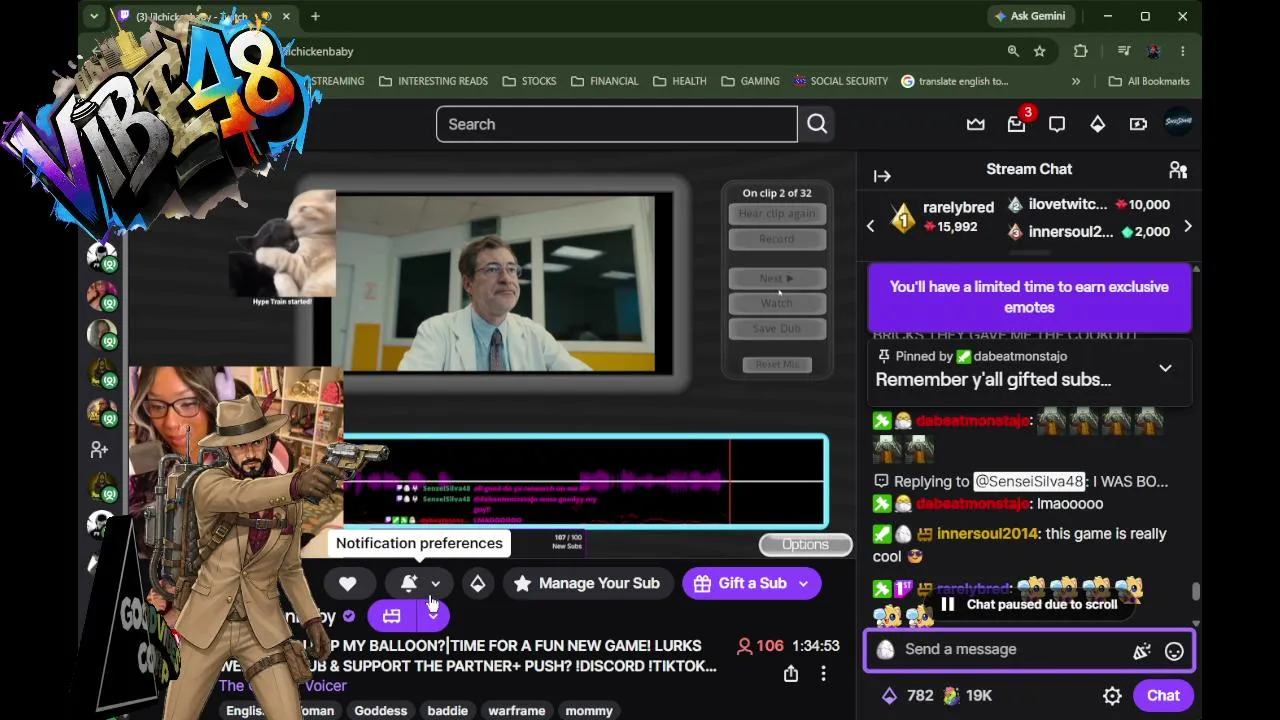Click the celebration party popper icon in chat box
1280x720 pixels.
(x=1142, y=651)
